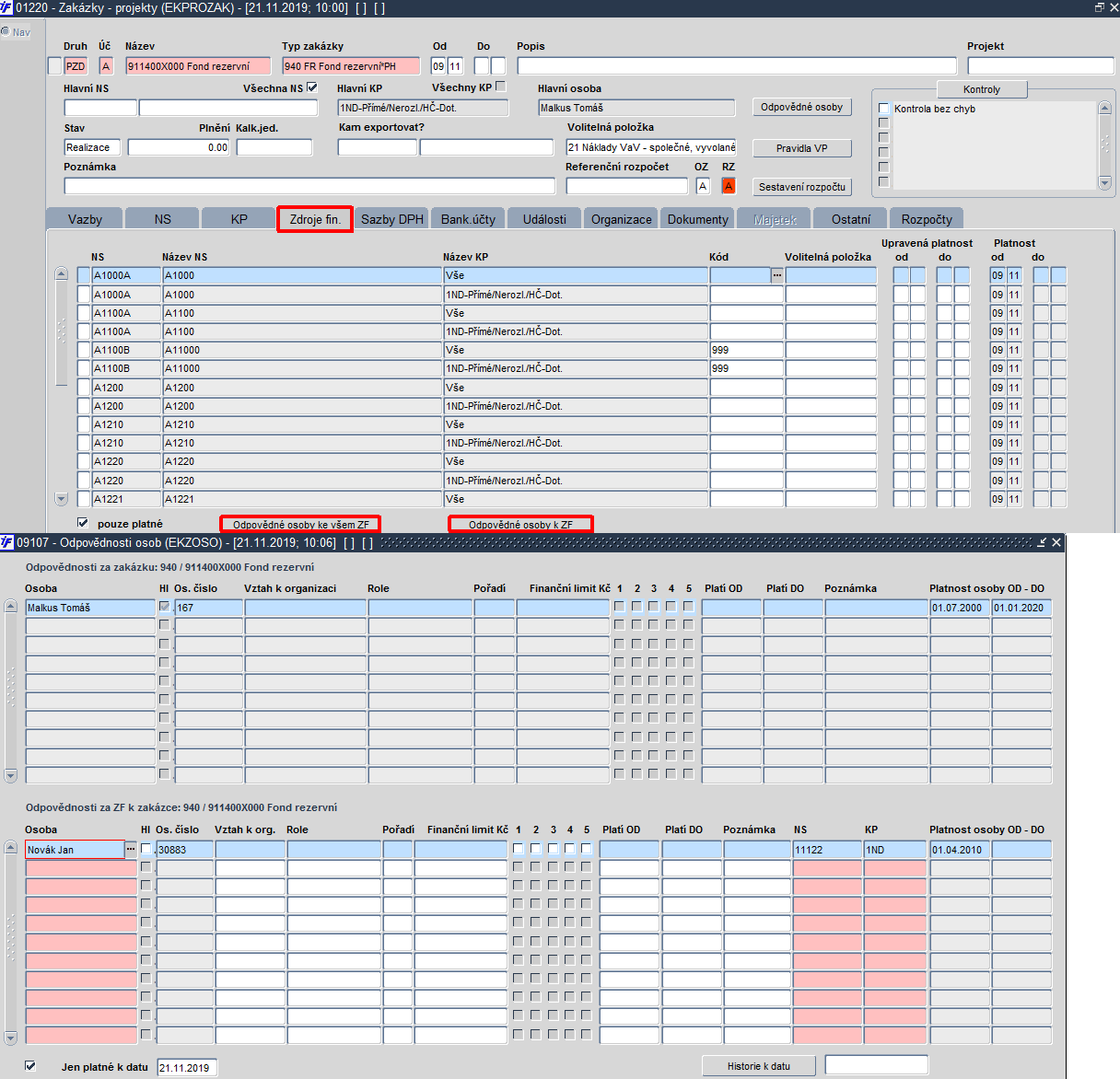Click the Sestavení rozpočtu button

tap(801, 187)
